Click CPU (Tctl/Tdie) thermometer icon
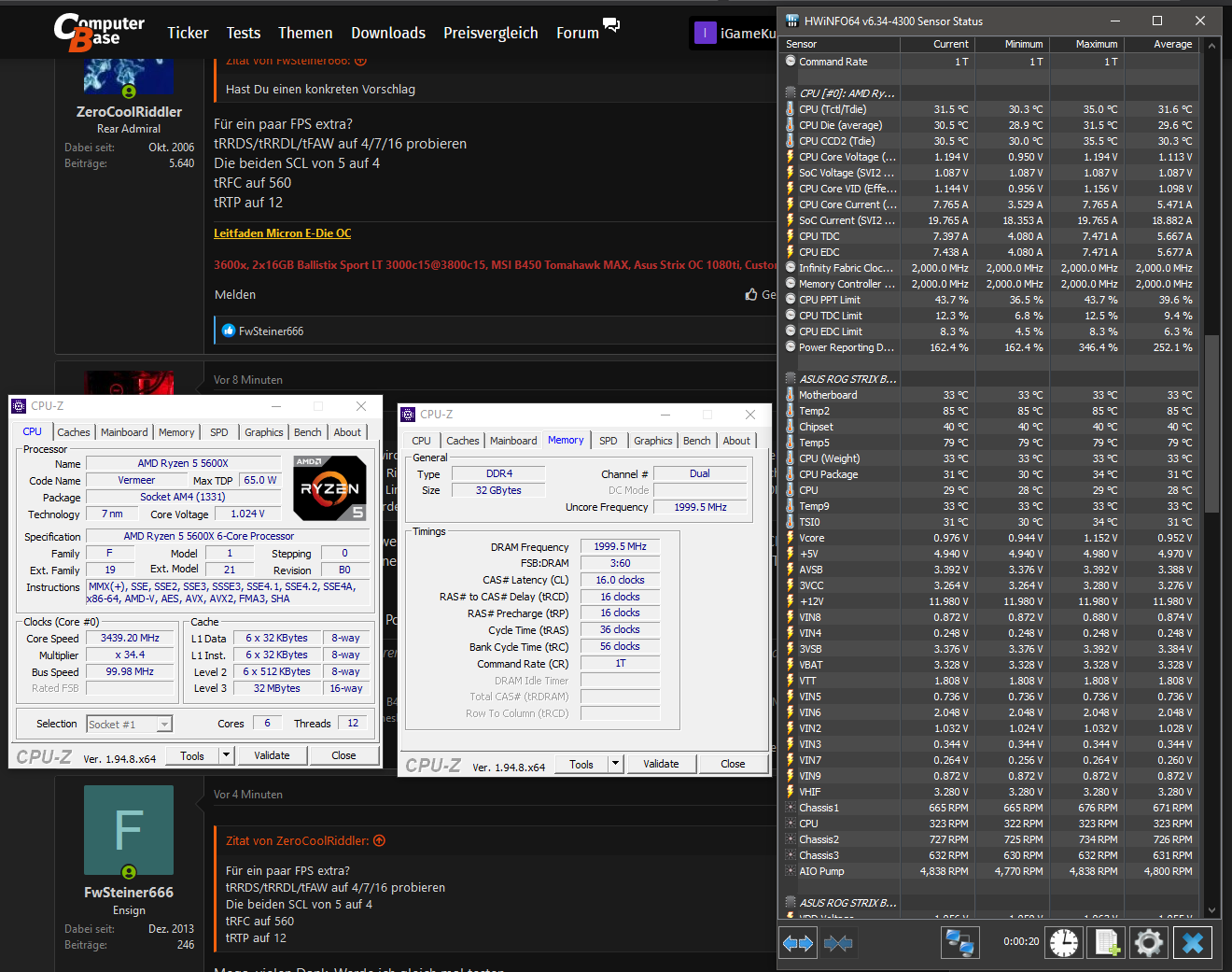The image size is (1232, 972). (791, 109)
